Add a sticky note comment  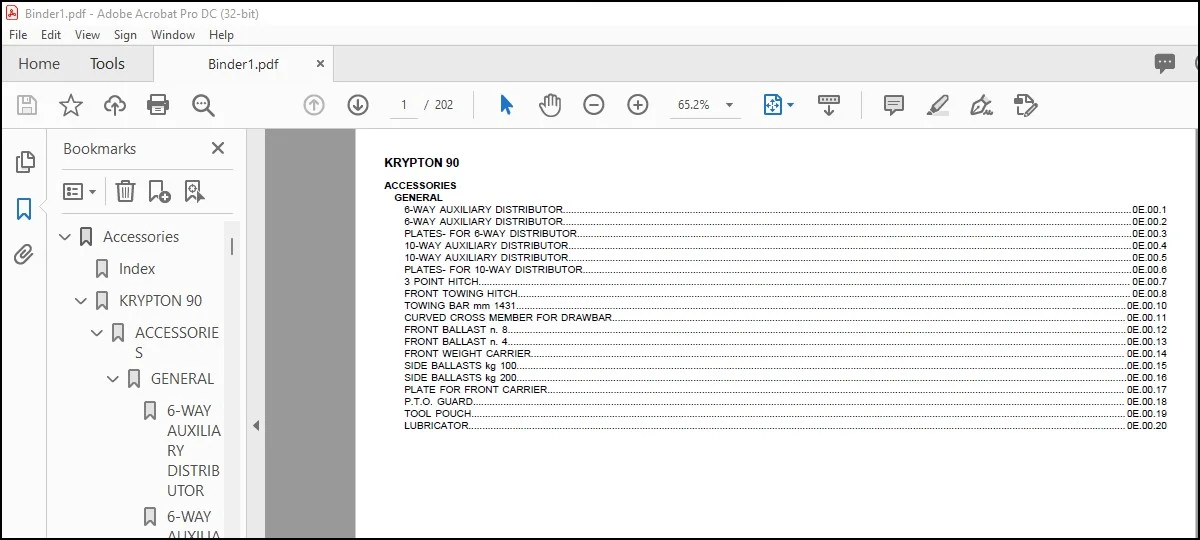click(894, 105)
